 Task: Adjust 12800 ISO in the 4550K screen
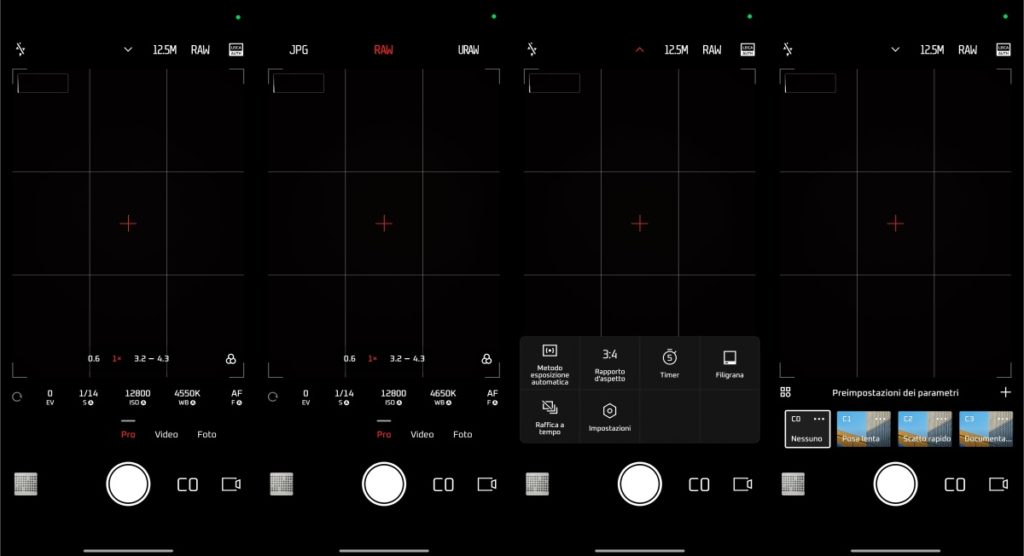pyautogui.click(x=138, y=397)
